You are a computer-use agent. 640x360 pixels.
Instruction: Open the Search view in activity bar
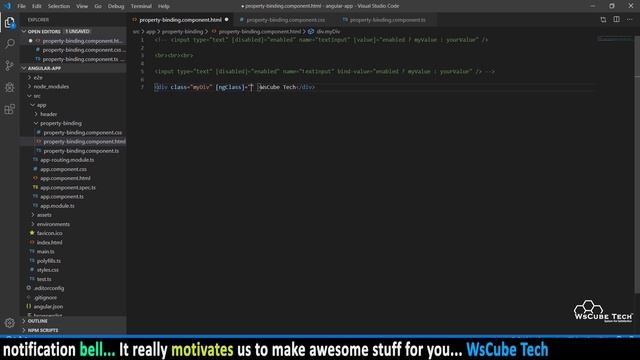coord(9,43)
